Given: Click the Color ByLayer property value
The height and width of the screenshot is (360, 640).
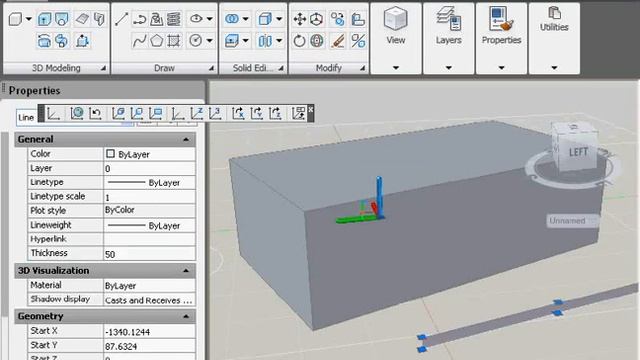Looking at the screenshot, I should 149,154.
